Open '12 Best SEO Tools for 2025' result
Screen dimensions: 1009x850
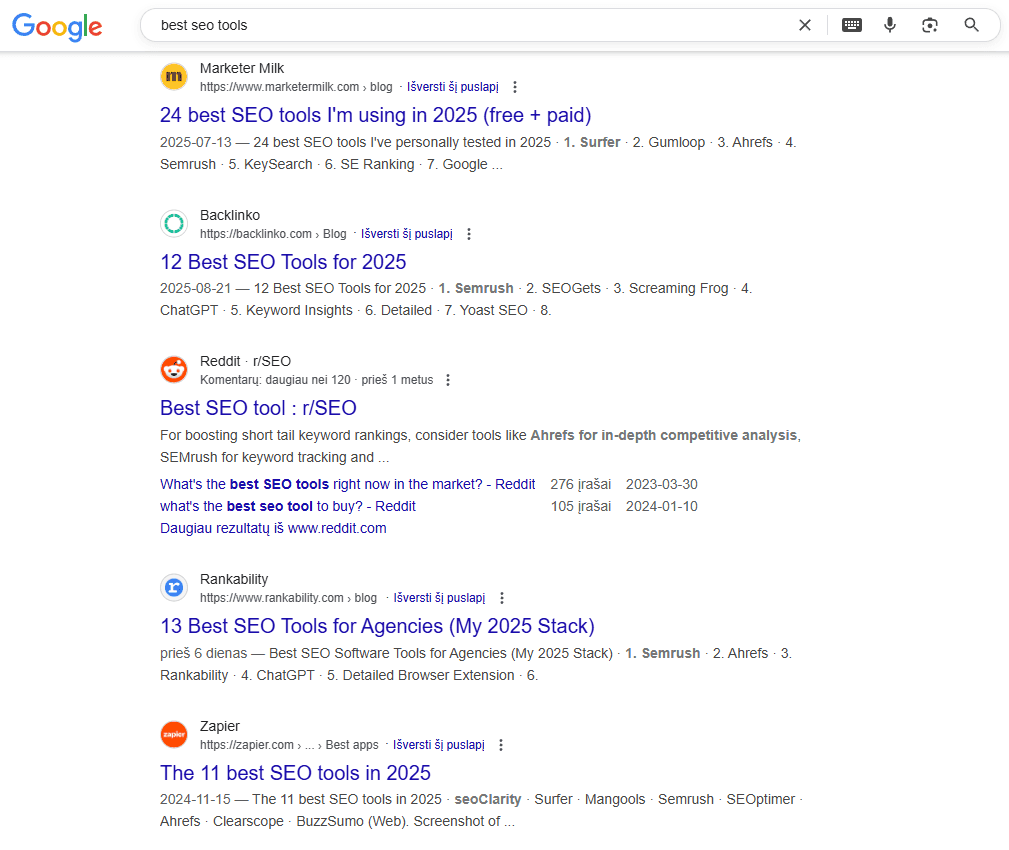point(283,262)
